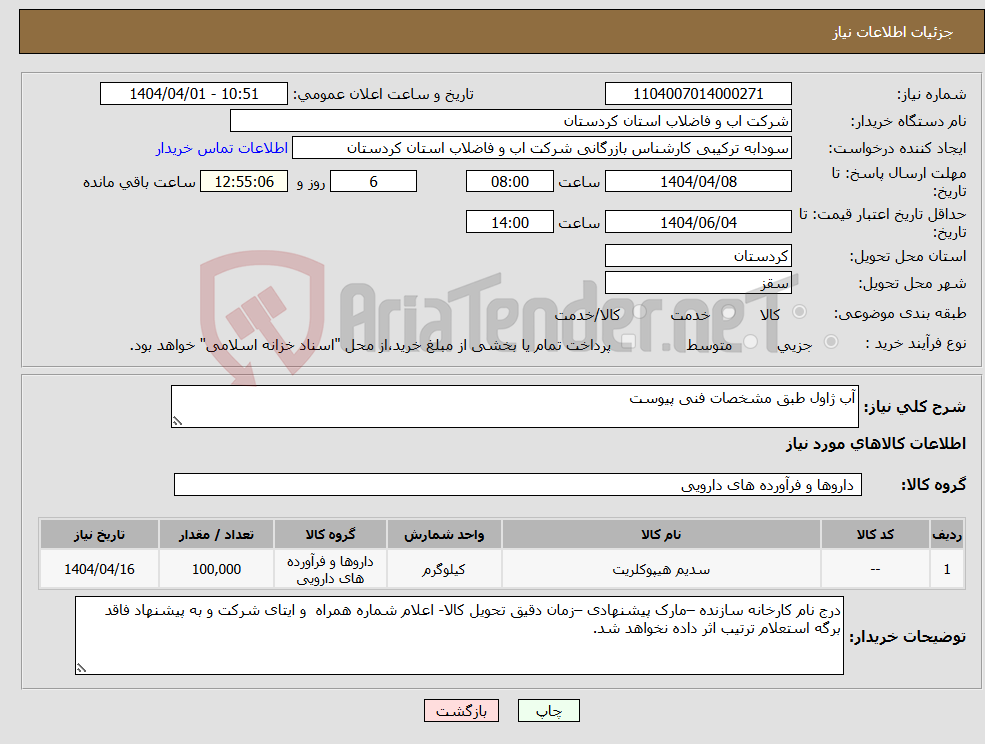Click the buyer organization name field
The height and width of the screenshot is (744, 985).
point(511,121)
